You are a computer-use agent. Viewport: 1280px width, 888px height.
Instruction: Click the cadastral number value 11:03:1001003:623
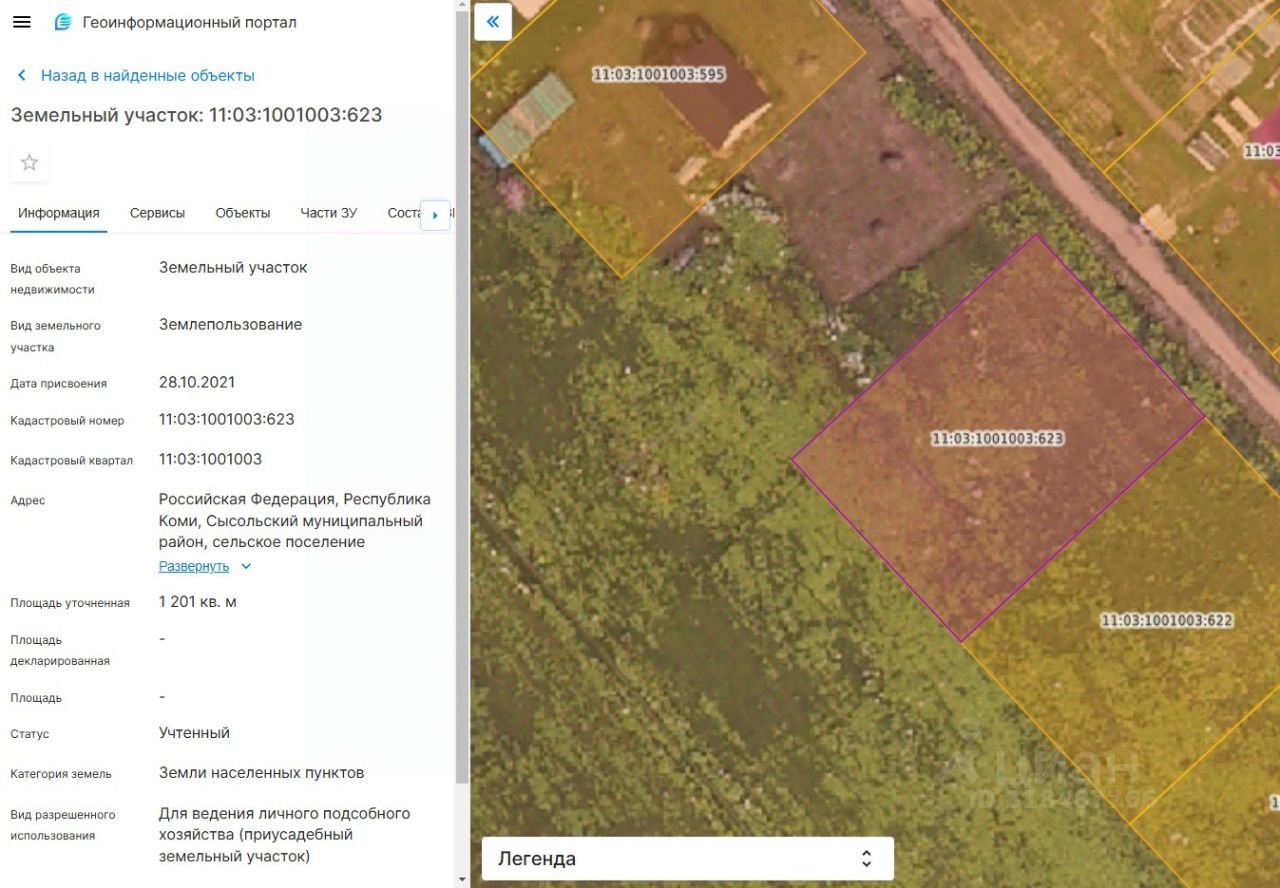[227, 419]
